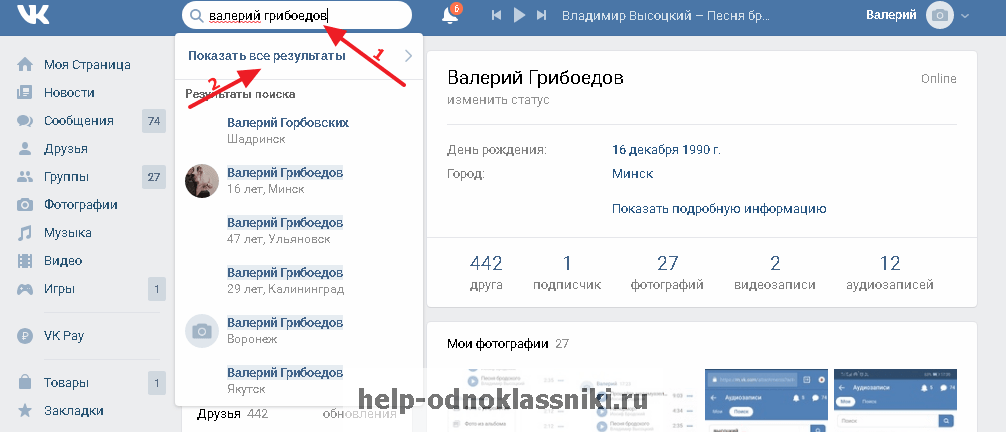Click the Новости newspaper icon
1006x432 pixels.
coord(25,92)
